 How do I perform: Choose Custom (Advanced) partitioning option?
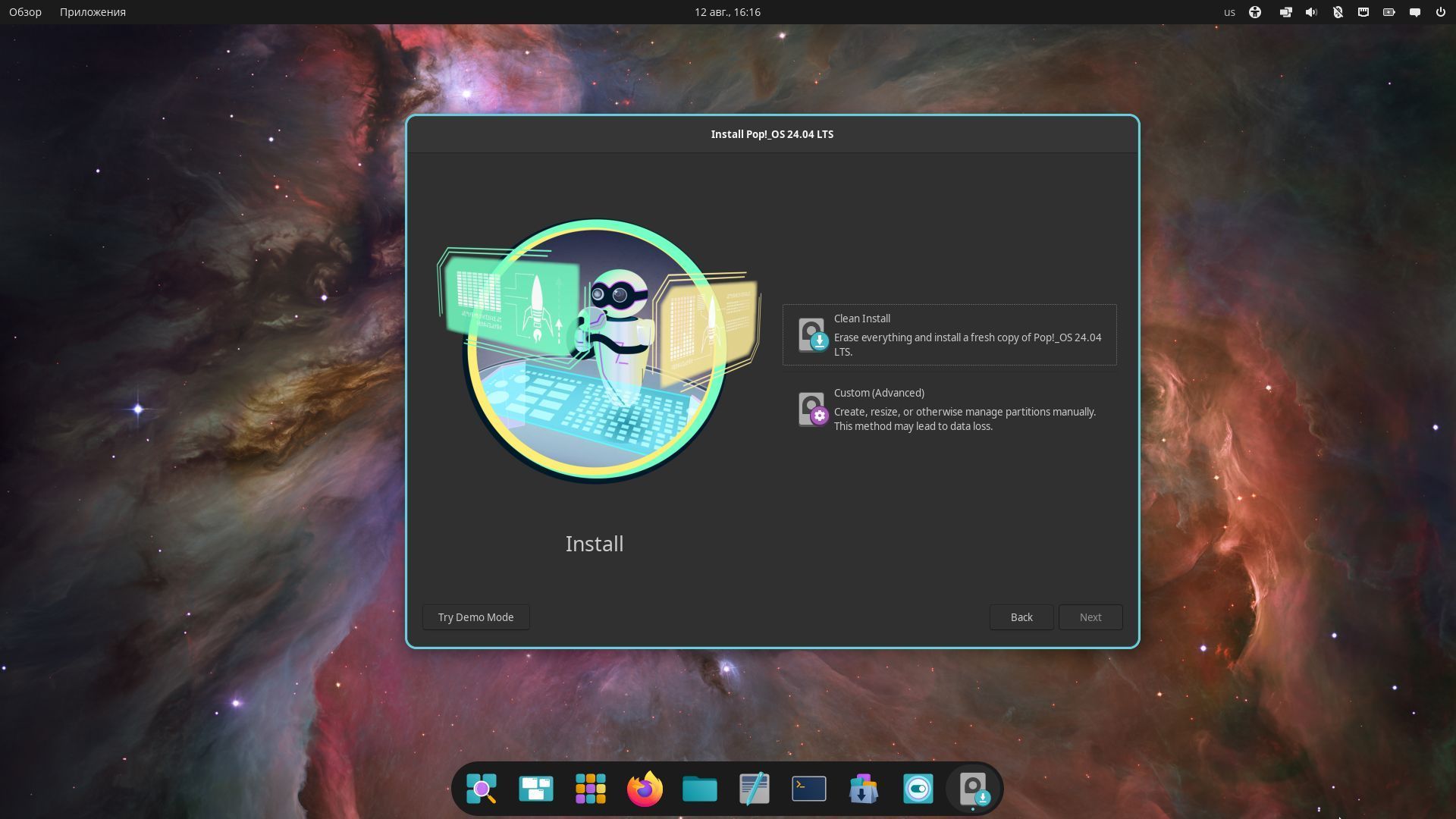[x=949, y=409]
